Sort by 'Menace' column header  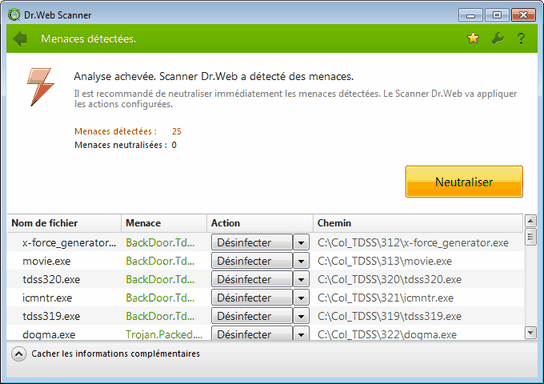(164, 223)
